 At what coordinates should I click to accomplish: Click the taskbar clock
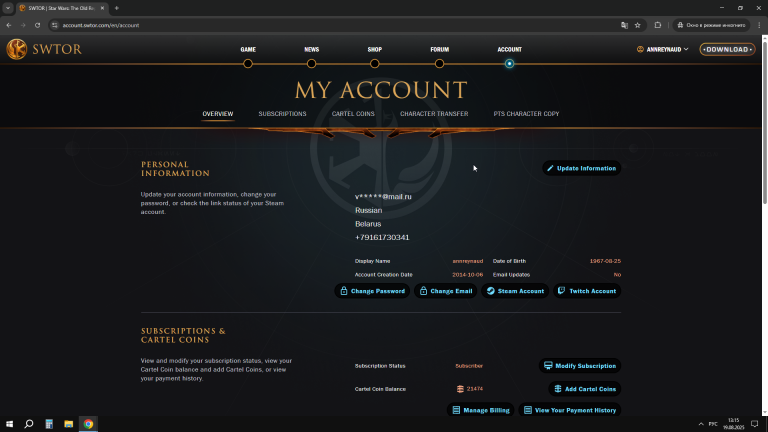click(x=733, y=424)
